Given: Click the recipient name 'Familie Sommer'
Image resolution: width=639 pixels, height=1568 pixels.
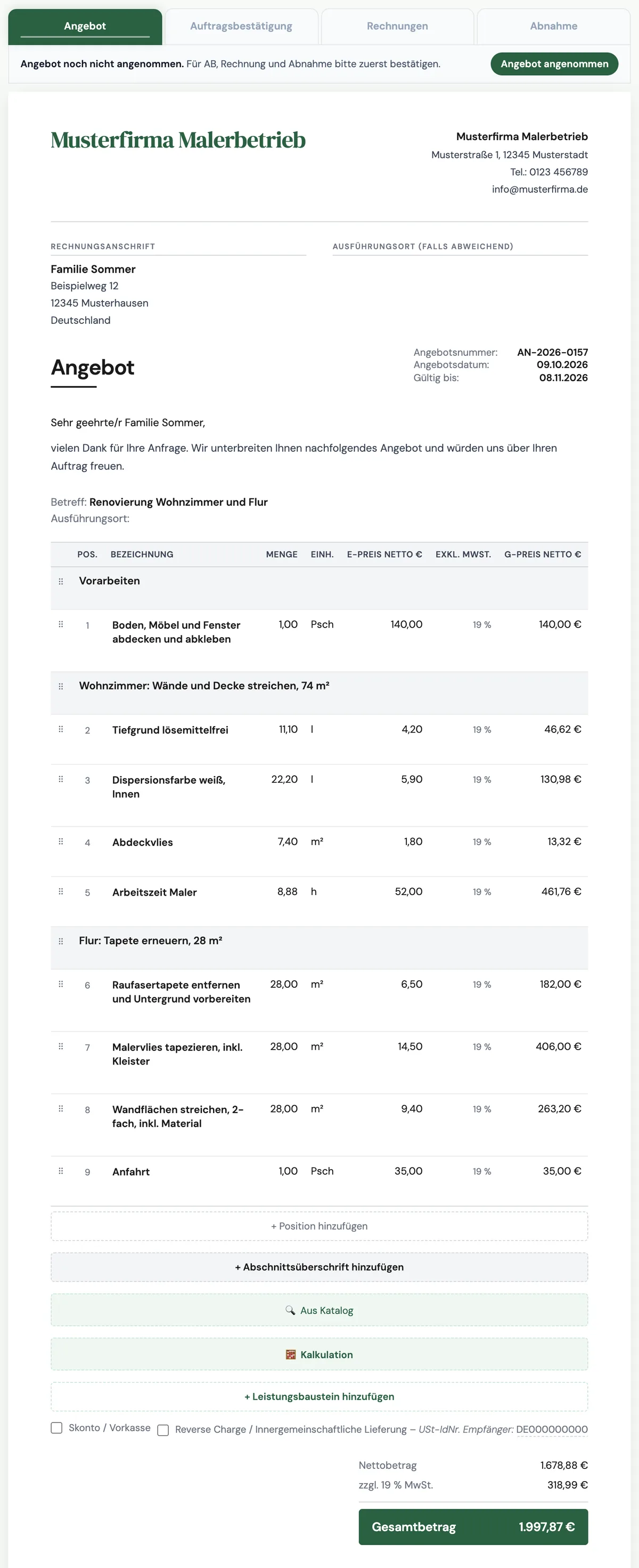Looking at the screenshot, I should 93,269.
